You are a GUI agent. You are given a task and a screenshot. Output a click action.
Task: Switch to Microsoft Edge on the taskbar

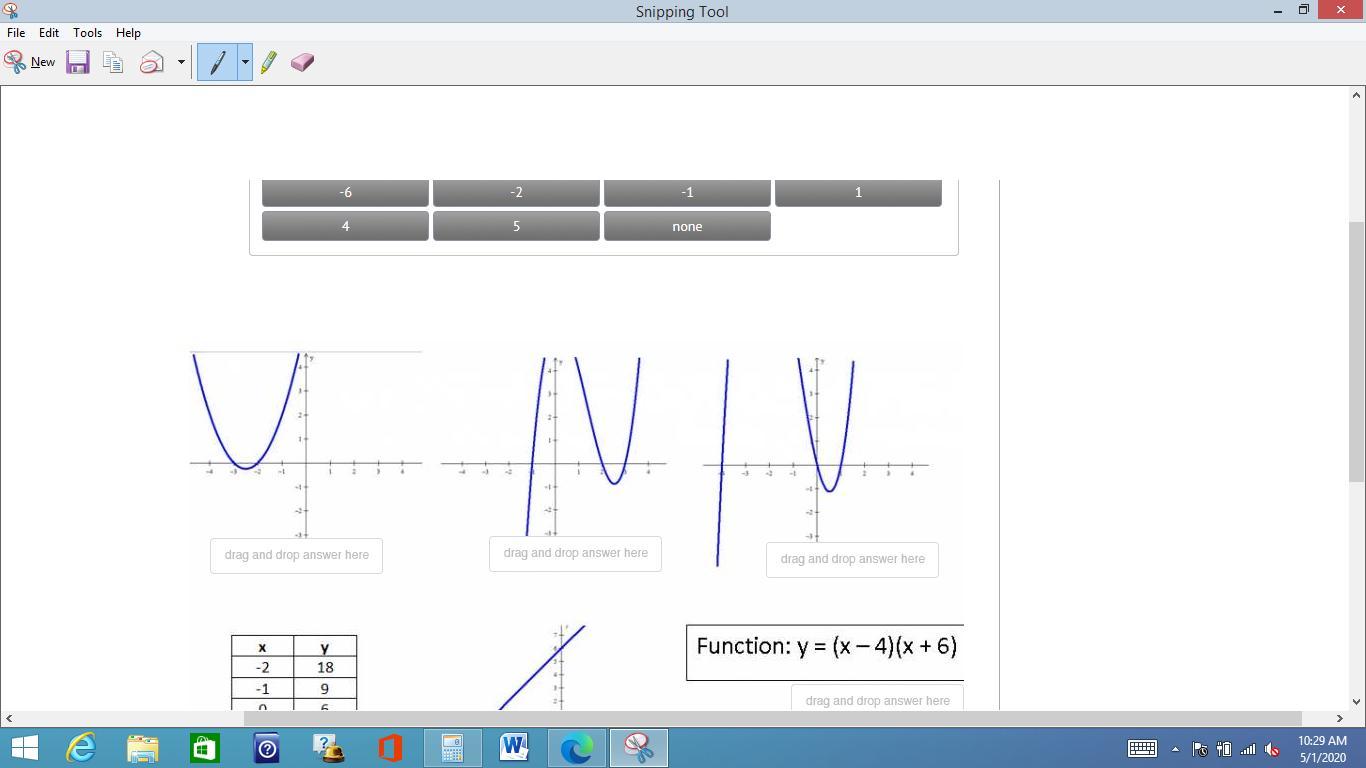pyautogui.click(x=577, y=748)
